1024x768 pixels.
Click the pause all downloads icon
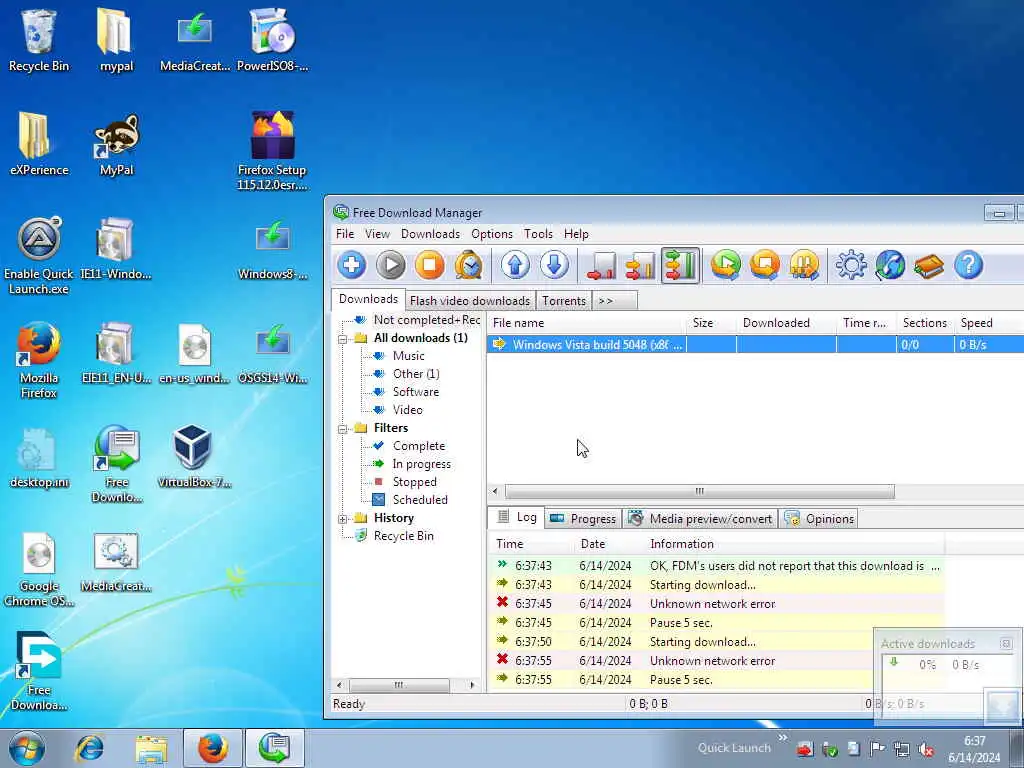(x=804, y=265)
